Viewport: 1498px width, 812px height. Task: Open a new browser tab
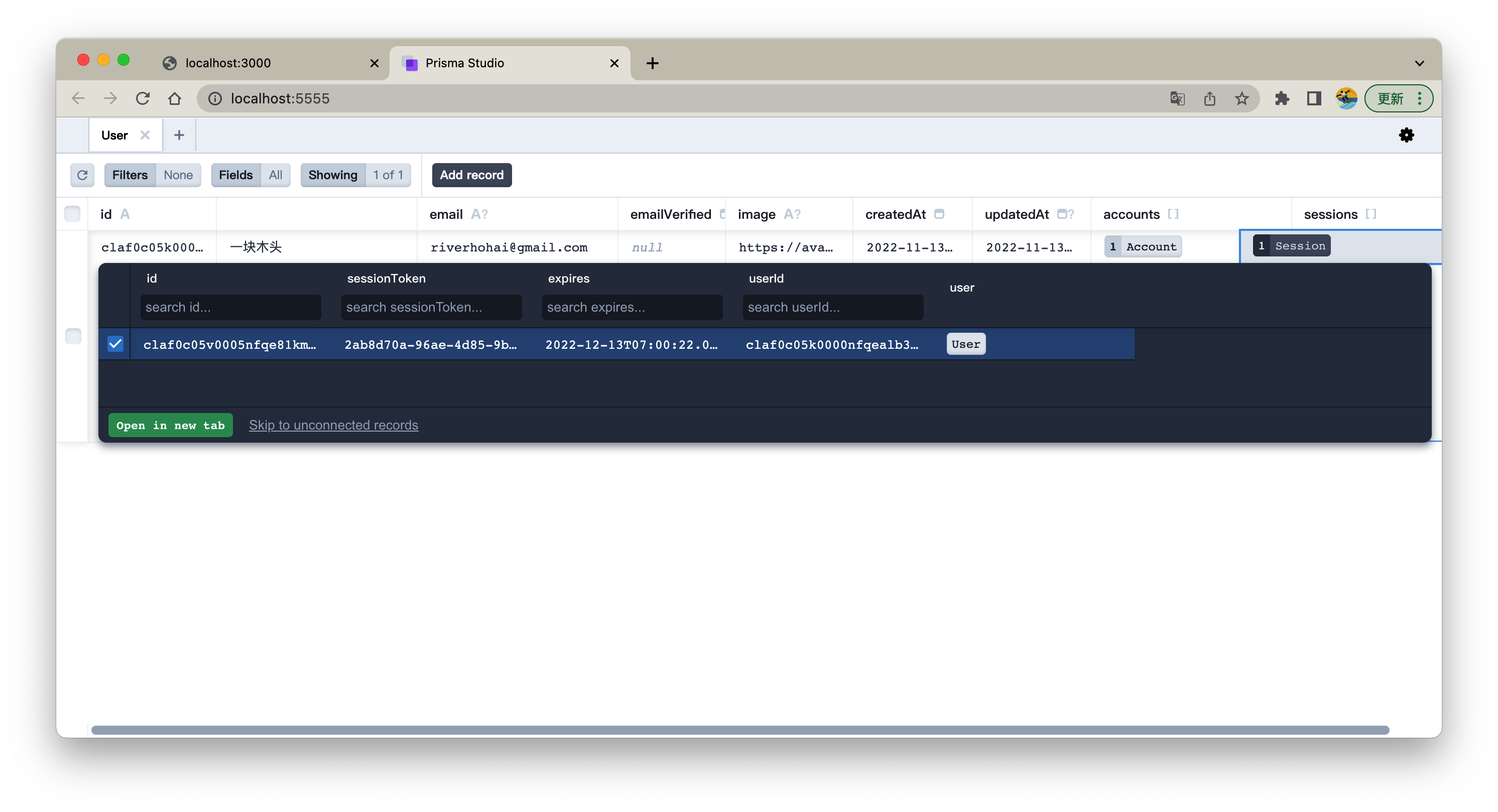click(653, 63)
